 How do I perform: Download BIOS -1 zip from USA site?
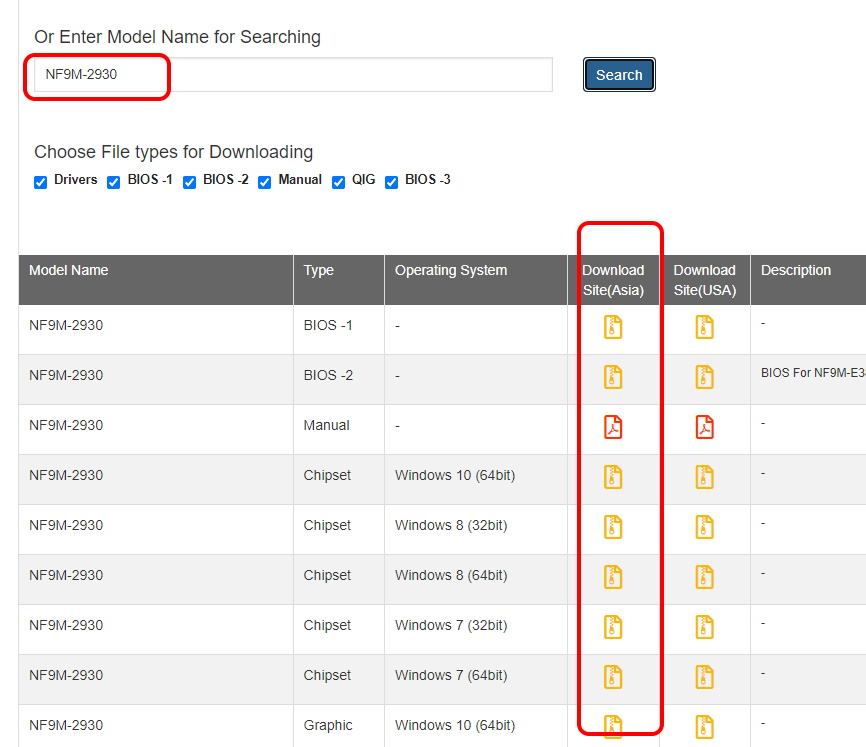click(705, 327)
